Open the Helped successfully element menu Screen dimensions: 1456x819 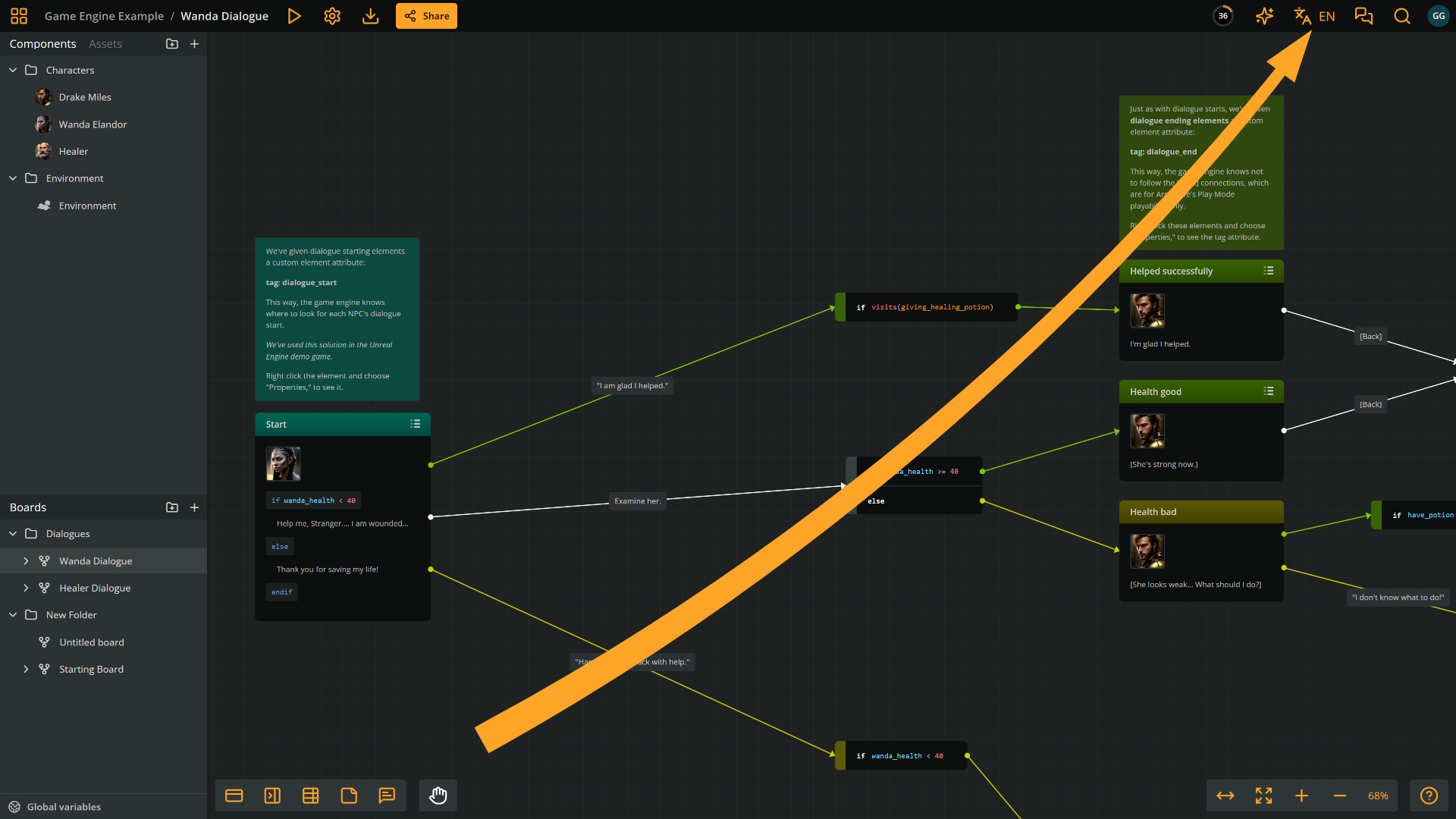[x=1268, y=271]
